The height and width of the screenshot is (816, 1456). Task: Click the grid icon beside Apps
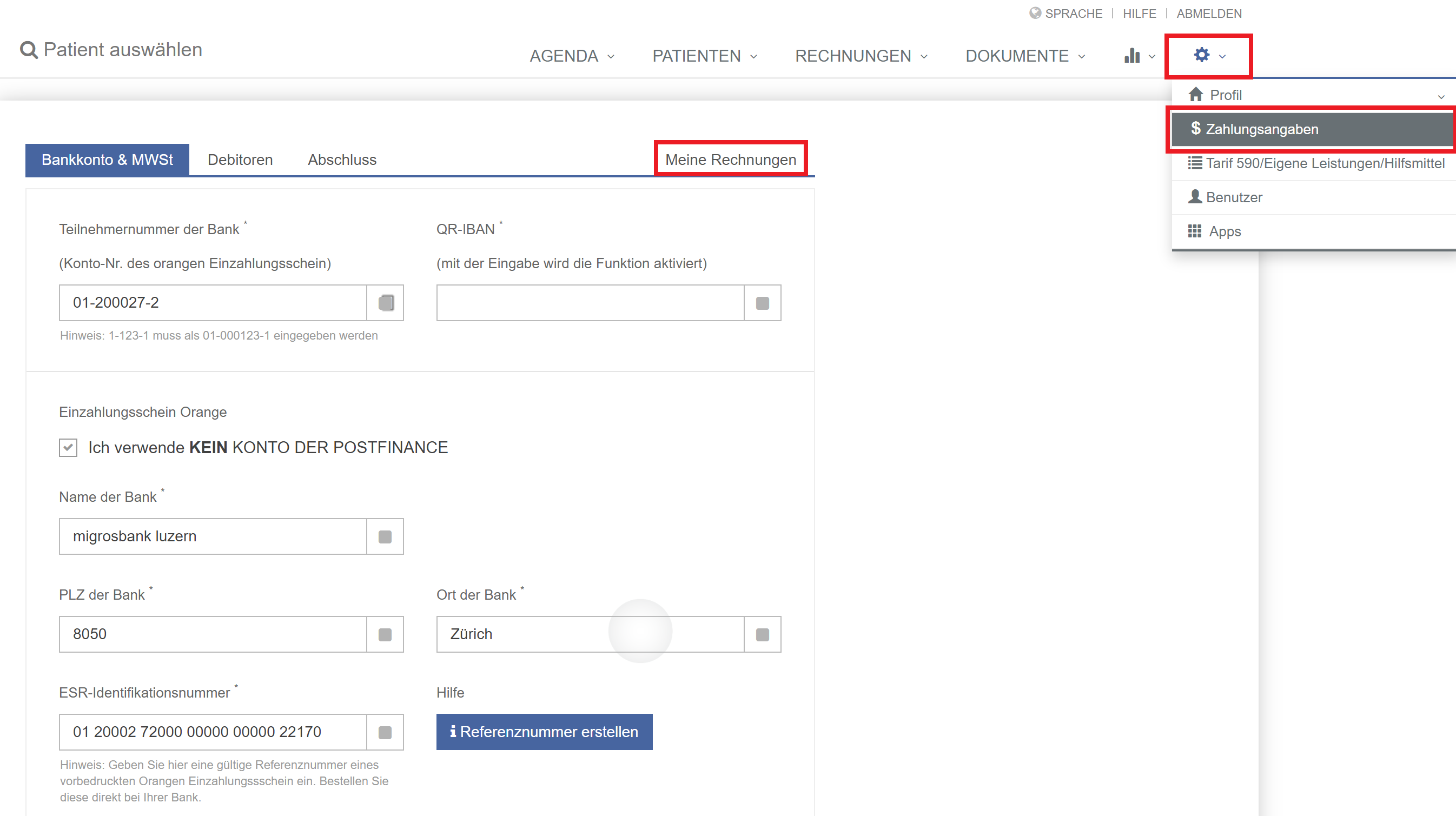click(x=1195, y=231)
